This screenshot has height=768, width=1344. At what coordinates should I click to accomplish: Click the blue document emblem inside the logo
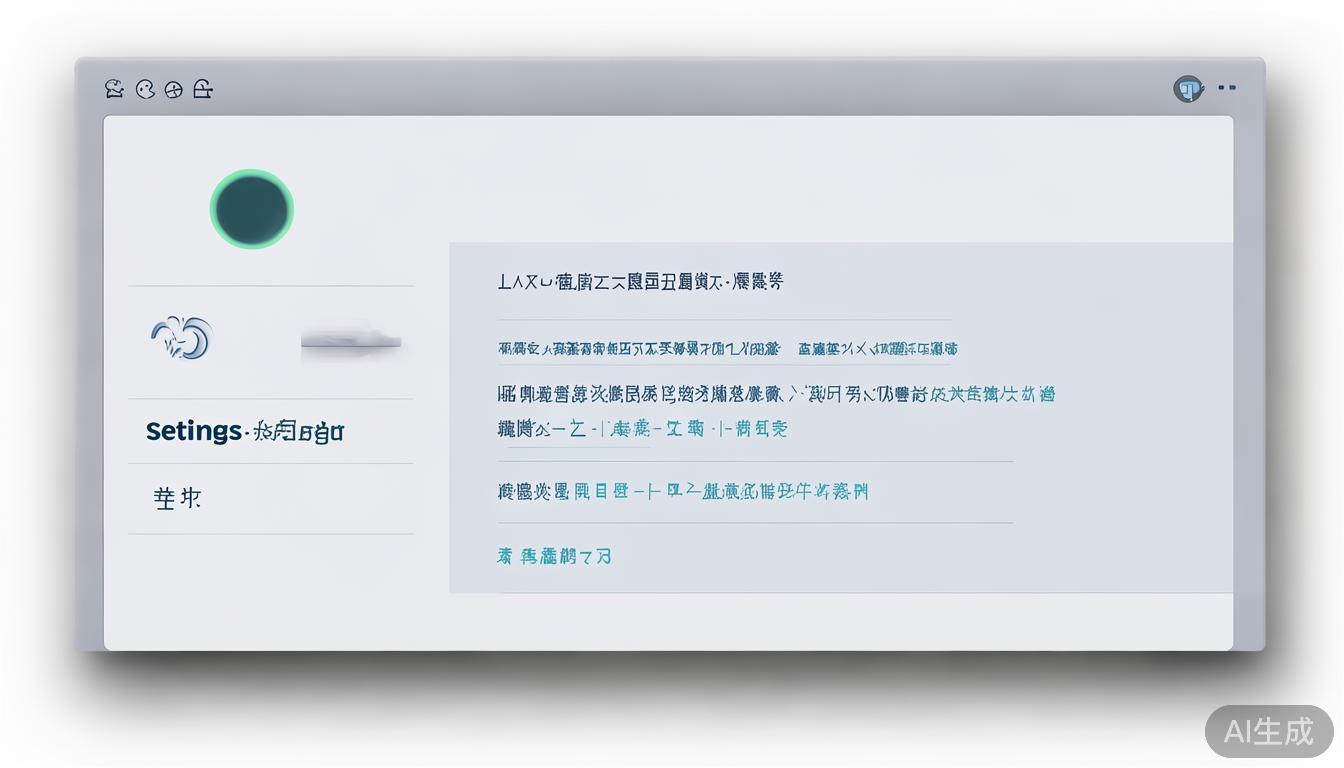tap(1188, 89)
